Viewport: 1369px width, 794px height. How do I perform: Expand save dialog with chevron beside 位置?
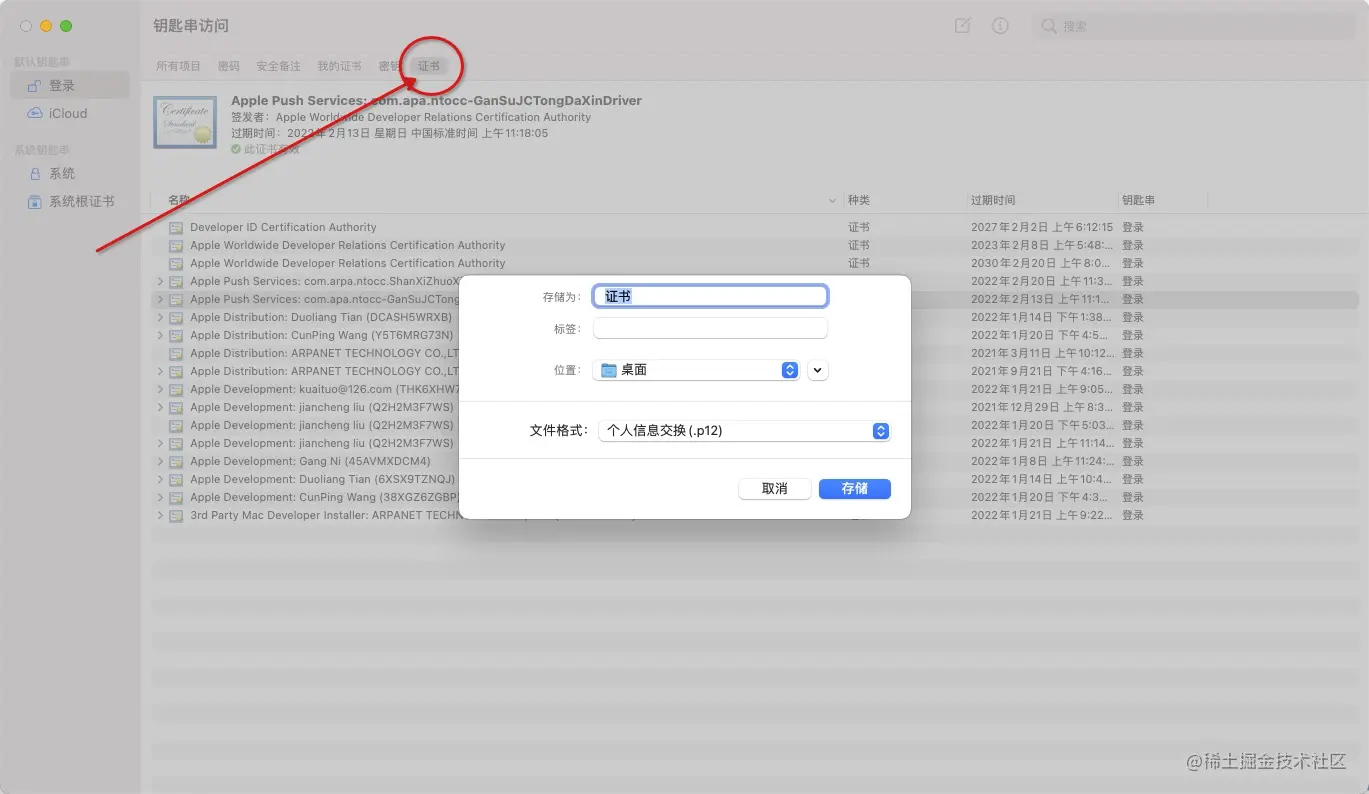point(818,370)
